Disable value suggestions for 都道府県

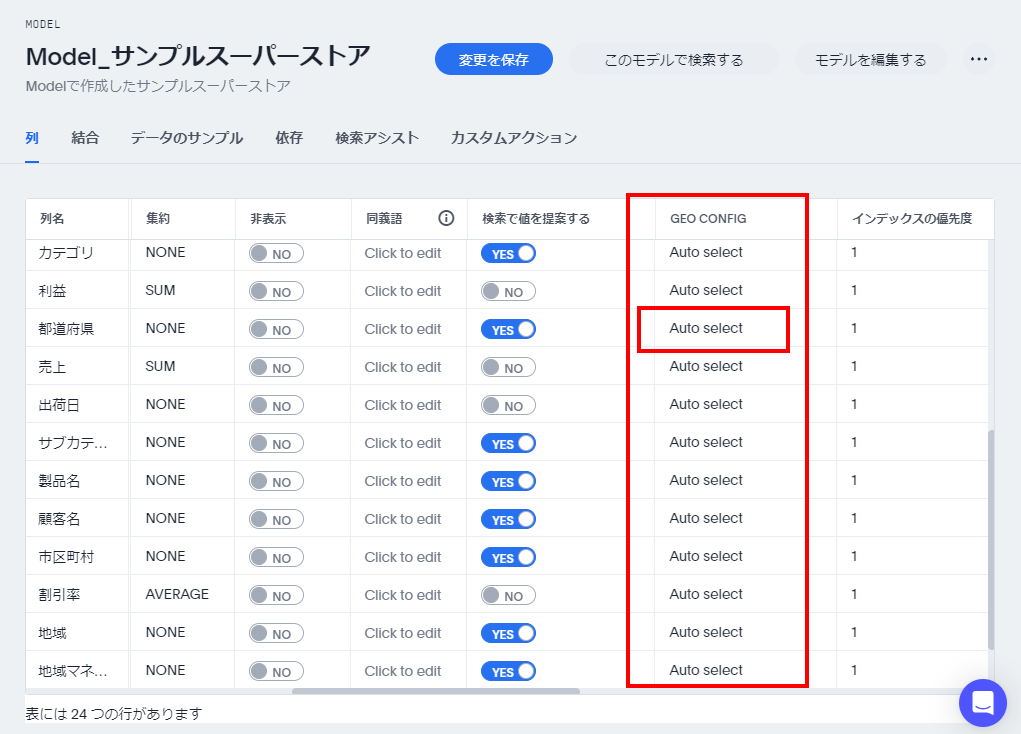[508, 329]
